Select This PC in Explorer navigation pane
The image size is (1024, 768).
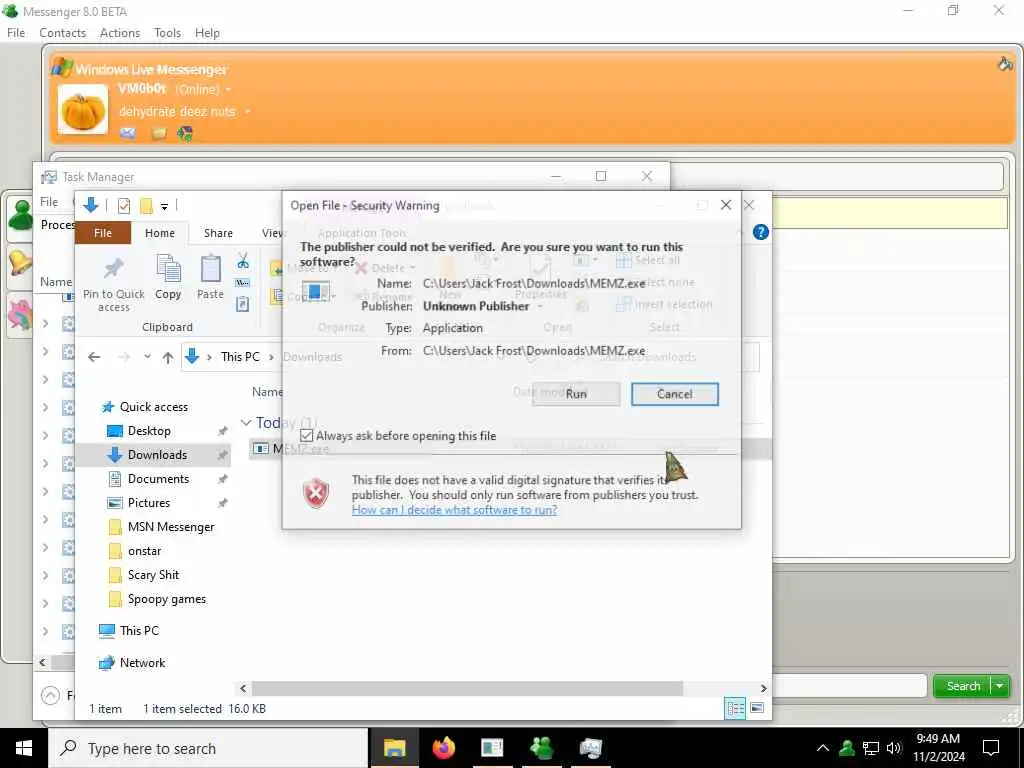(138, 631)
